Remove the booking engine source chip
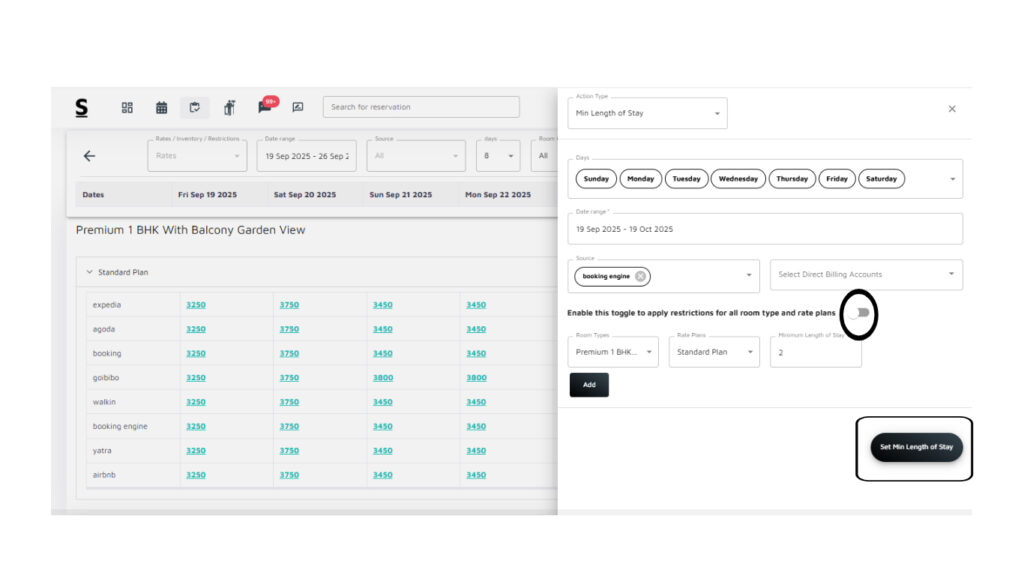Viewport: 1024px width, 576px height. tap(640, 276)
